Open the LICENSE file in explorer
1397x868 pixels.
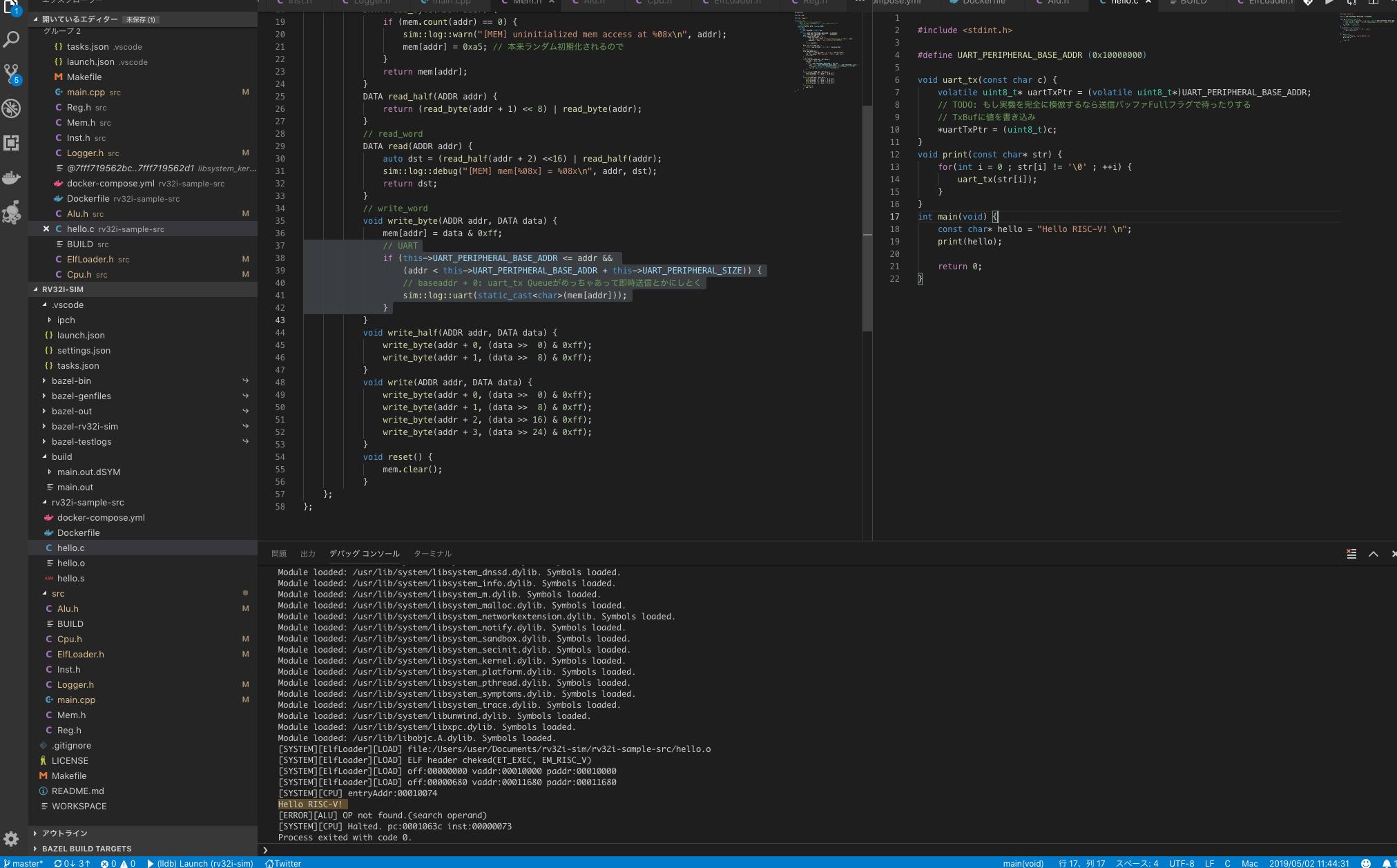143,760
